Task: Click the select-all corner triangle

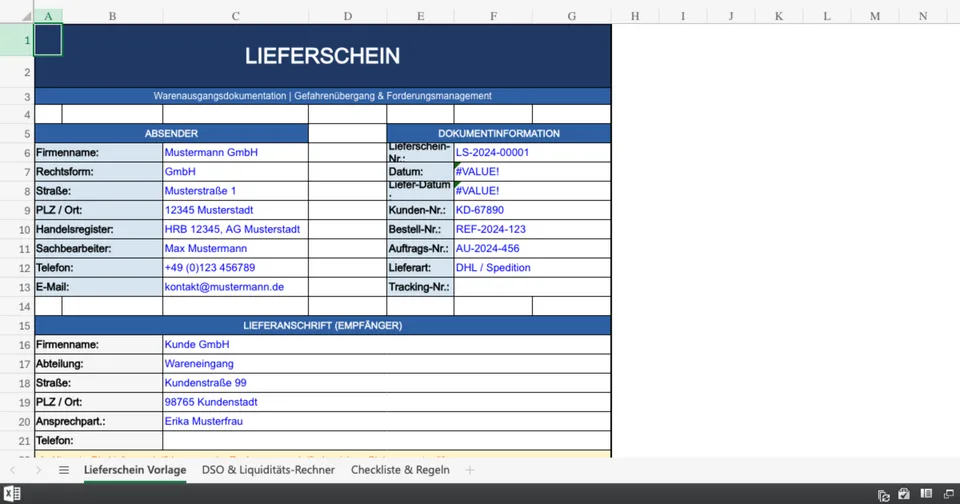Action: 26,17
